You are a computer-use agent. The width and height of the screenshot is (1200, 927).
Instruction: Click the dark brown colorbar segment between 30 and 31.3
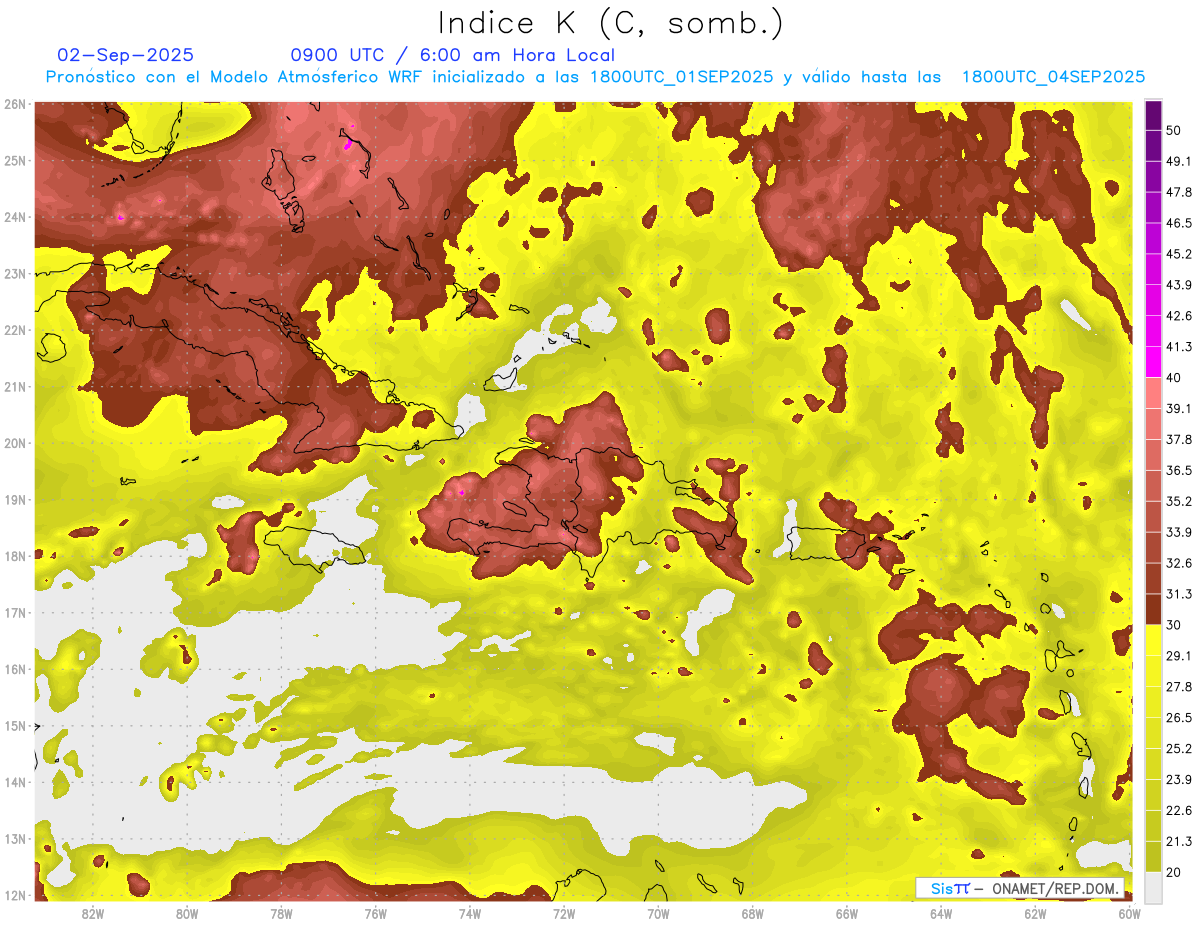tap(1153, 610)
